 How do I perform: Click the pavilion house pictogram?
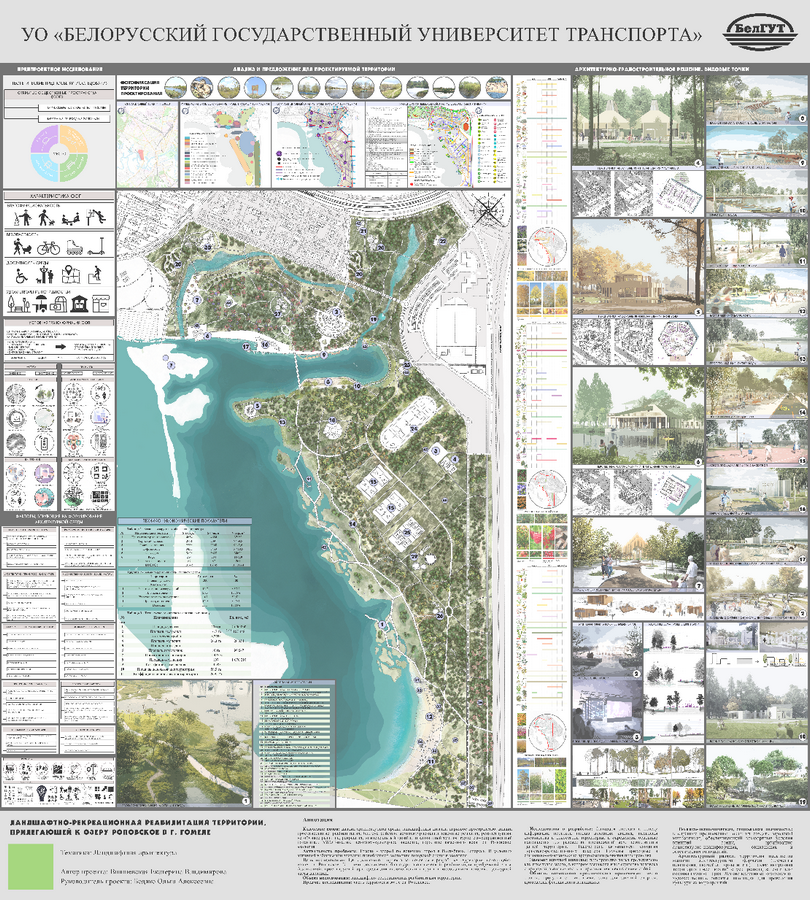pyautogui.click(x=79, y=304)
